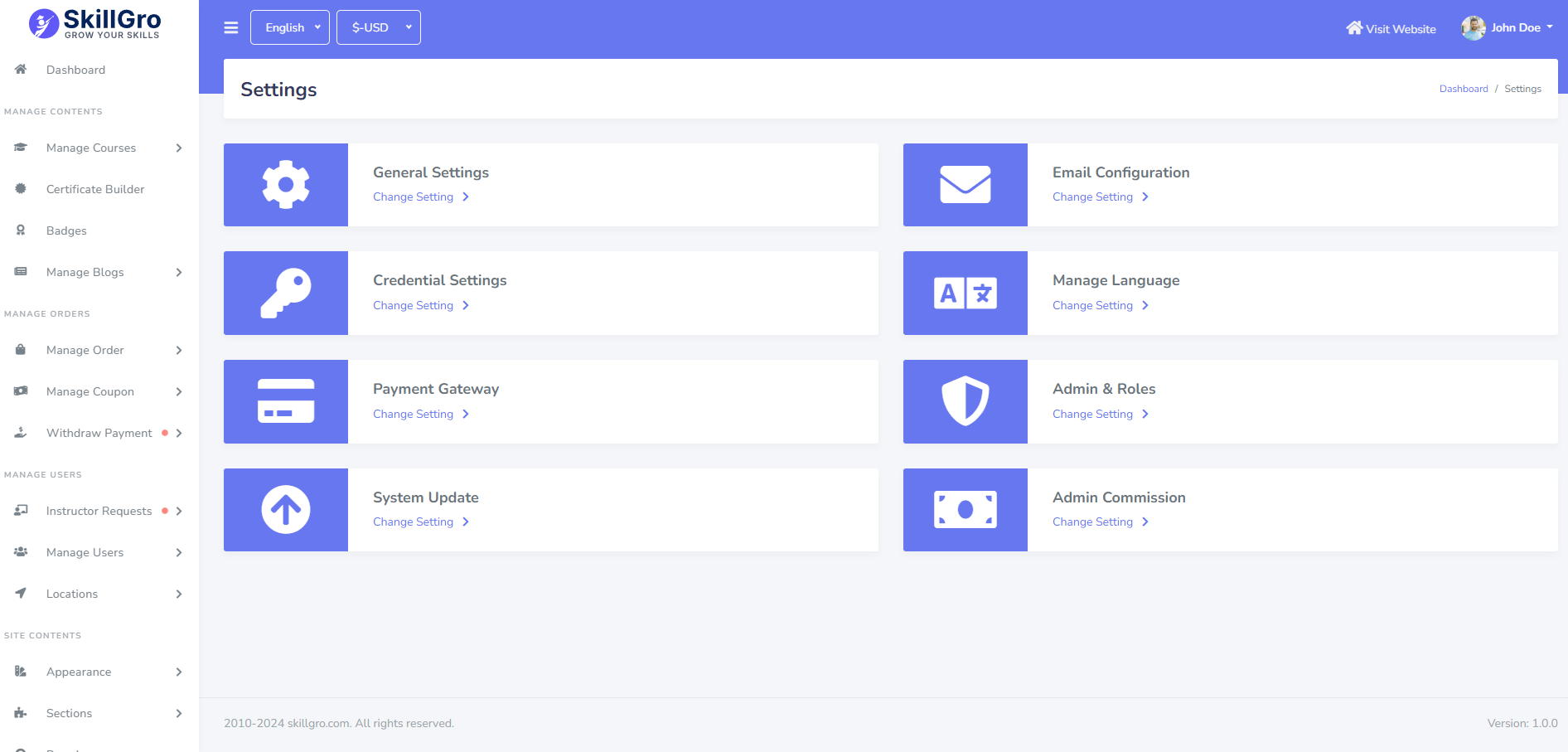Click the Admin & Roles shield icon
This screenshot has height=752, width=1568.
point(965,401)
